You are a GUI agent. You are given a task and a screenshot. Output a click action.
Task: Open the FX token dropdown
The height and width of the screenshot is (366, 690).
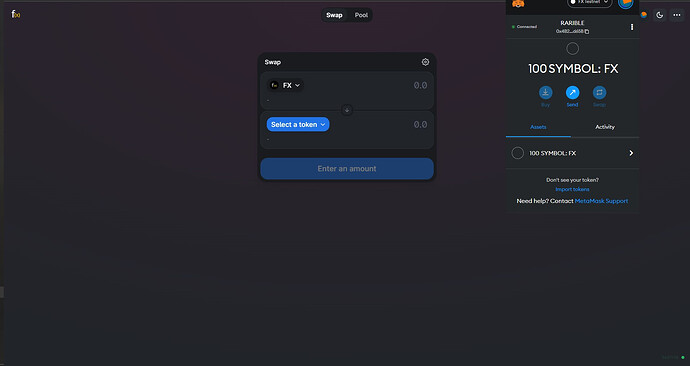pos(285,85)
